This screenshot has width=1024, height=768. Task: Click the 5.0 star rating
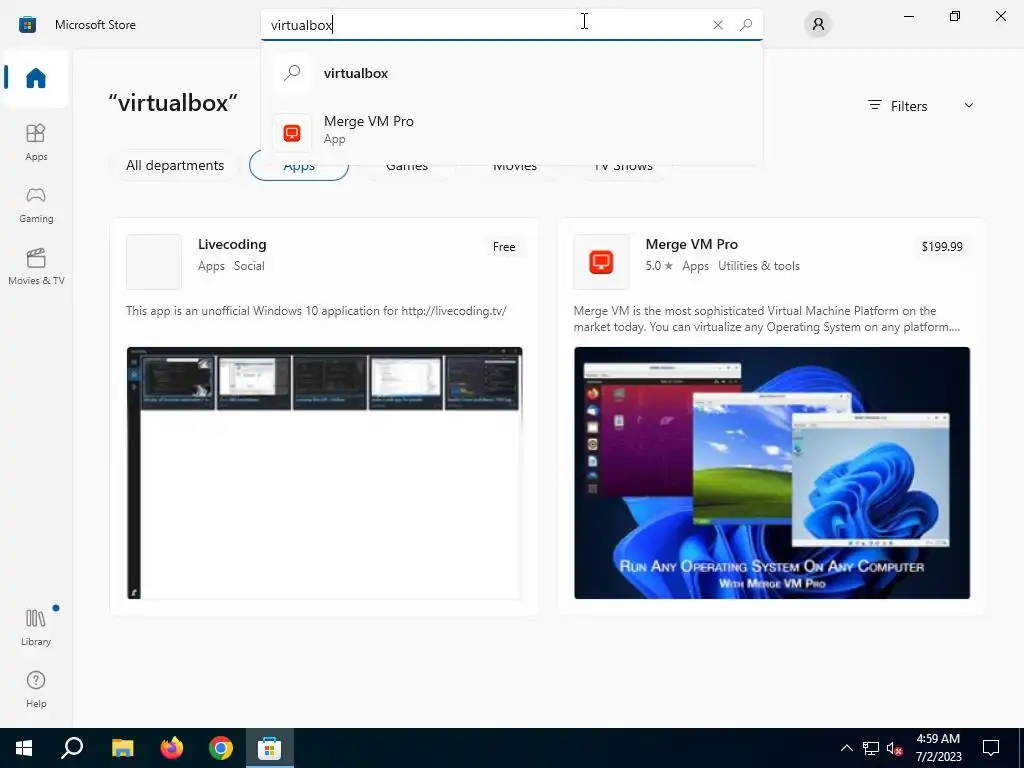pos(659,266)
